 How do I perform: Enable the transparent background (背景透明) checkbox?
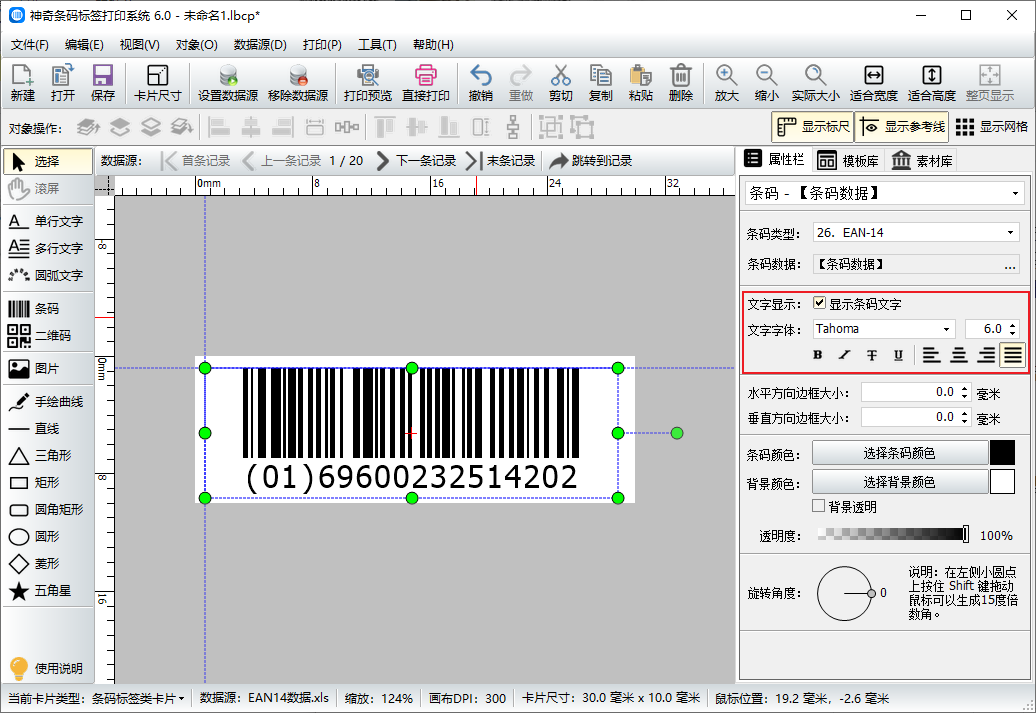pos(819,507)
